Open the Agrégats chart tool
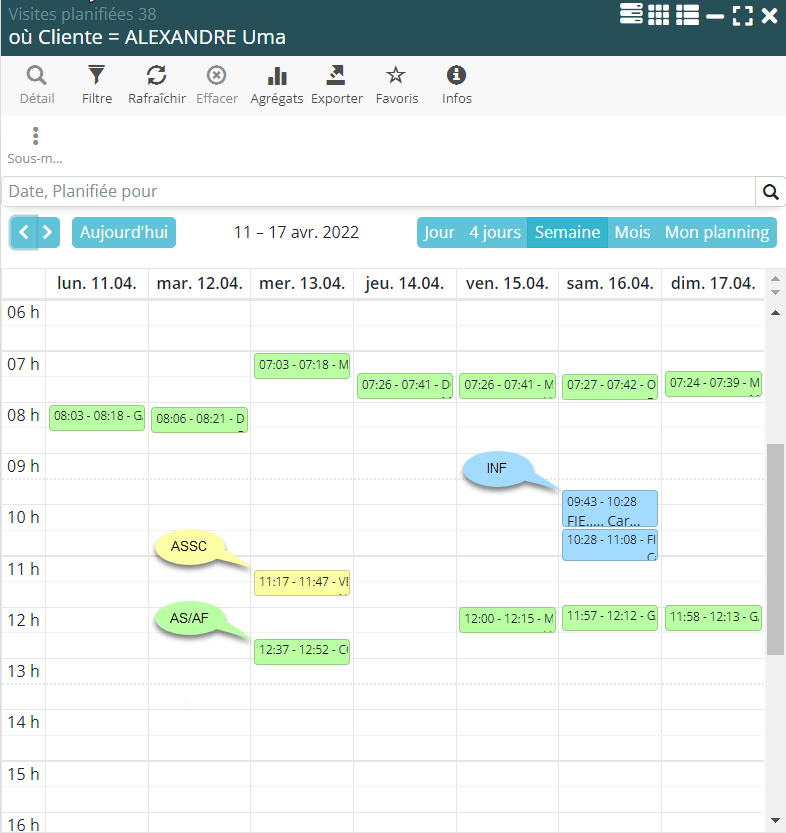This screenshot has width=786, height=833. click(277, 84)
